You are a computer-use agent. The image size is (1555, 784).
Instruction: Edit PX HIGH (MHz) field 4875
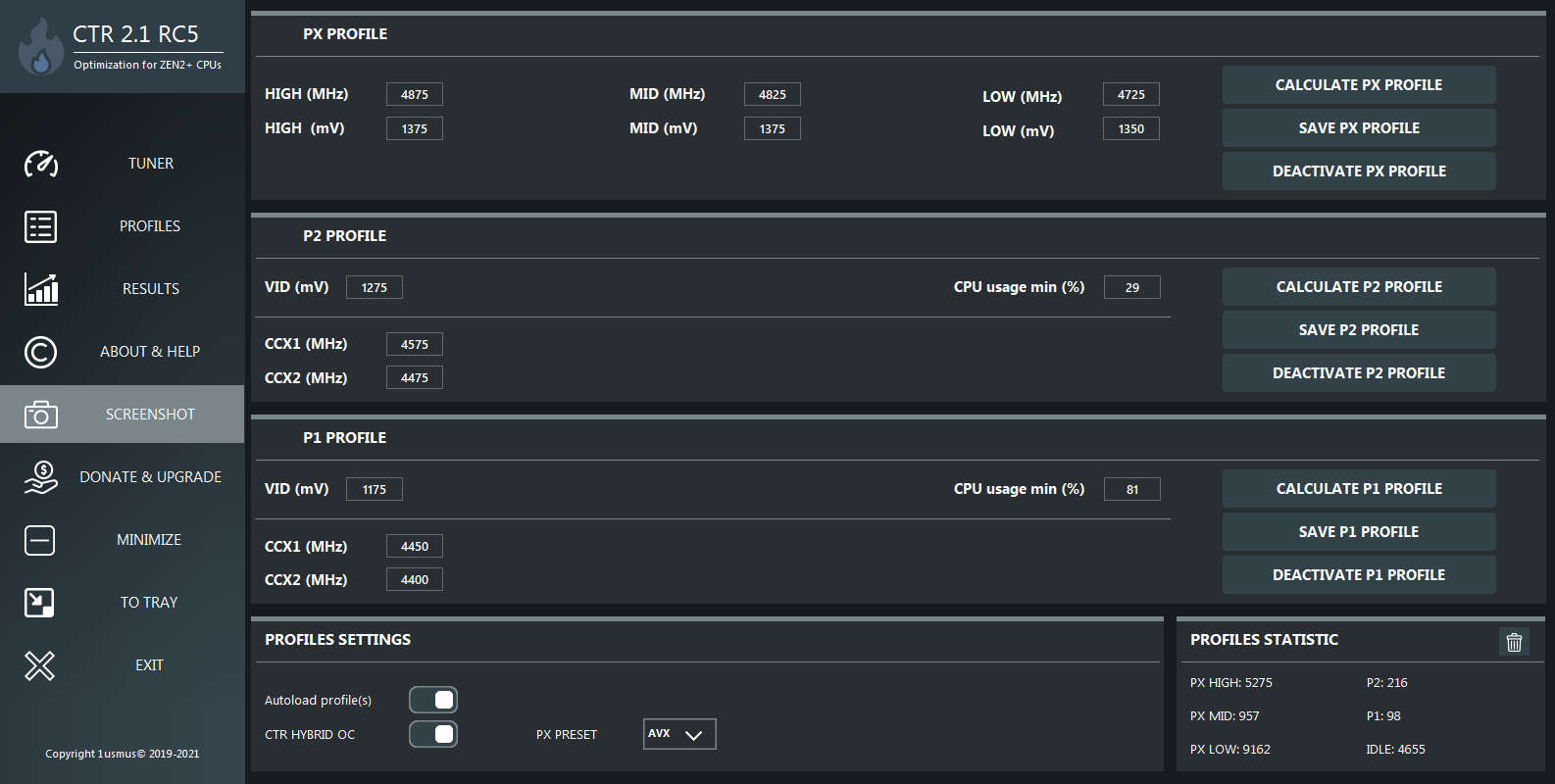tap(415, 94)
